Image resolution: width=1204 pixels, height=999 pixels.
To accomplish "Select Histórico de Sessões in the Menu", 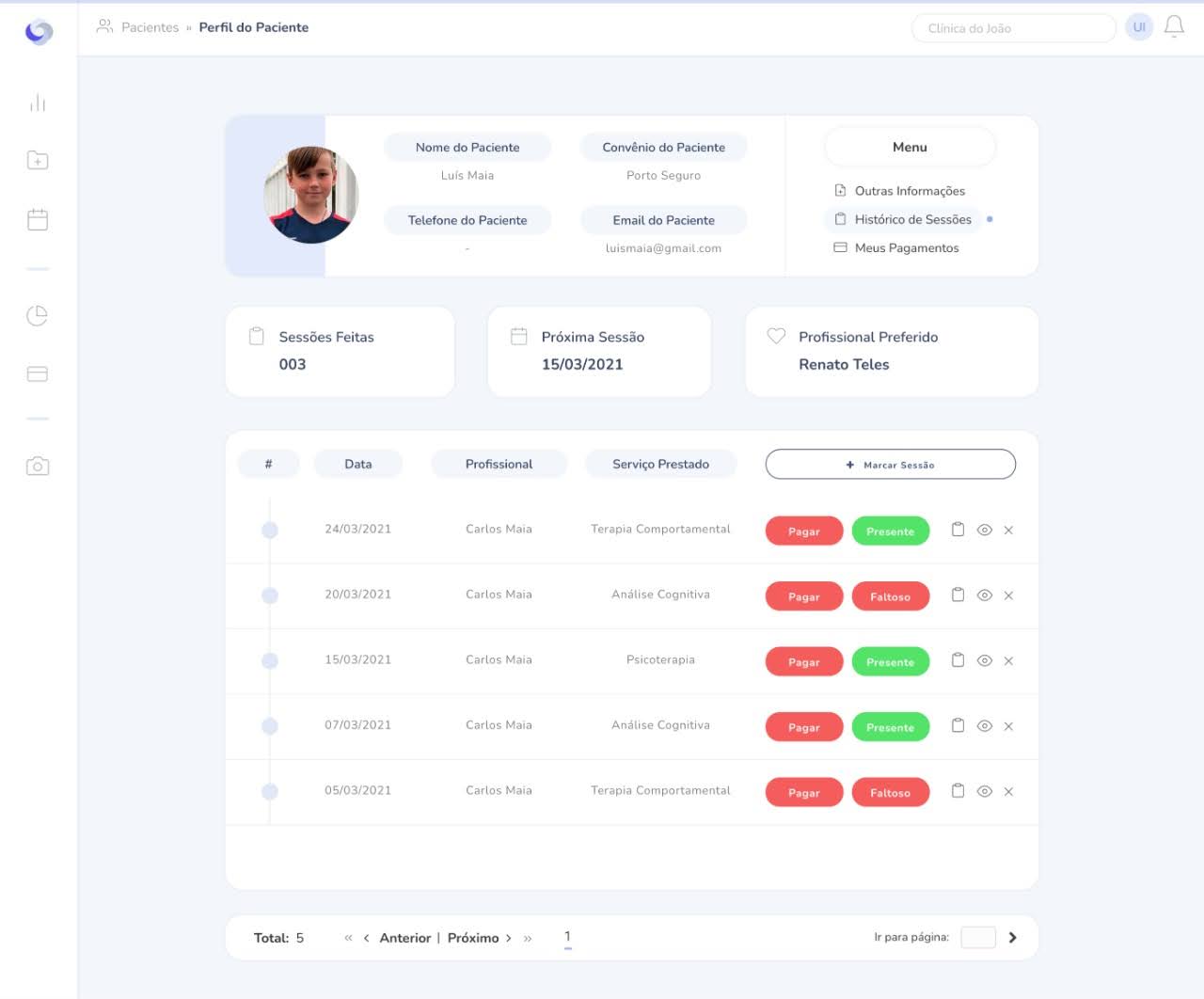I will pos(903,219).
